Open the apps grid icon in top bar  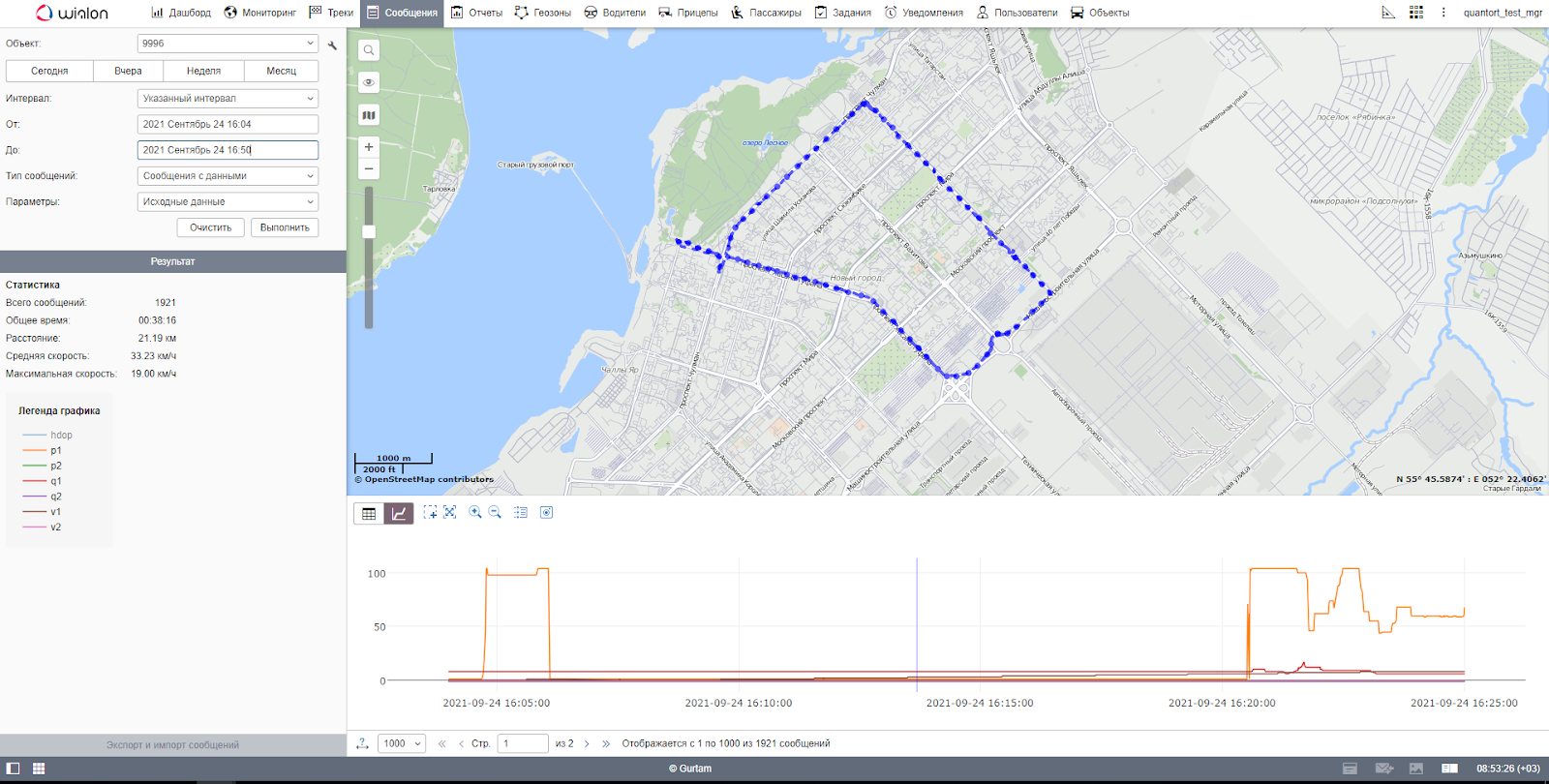(1415, 13)
